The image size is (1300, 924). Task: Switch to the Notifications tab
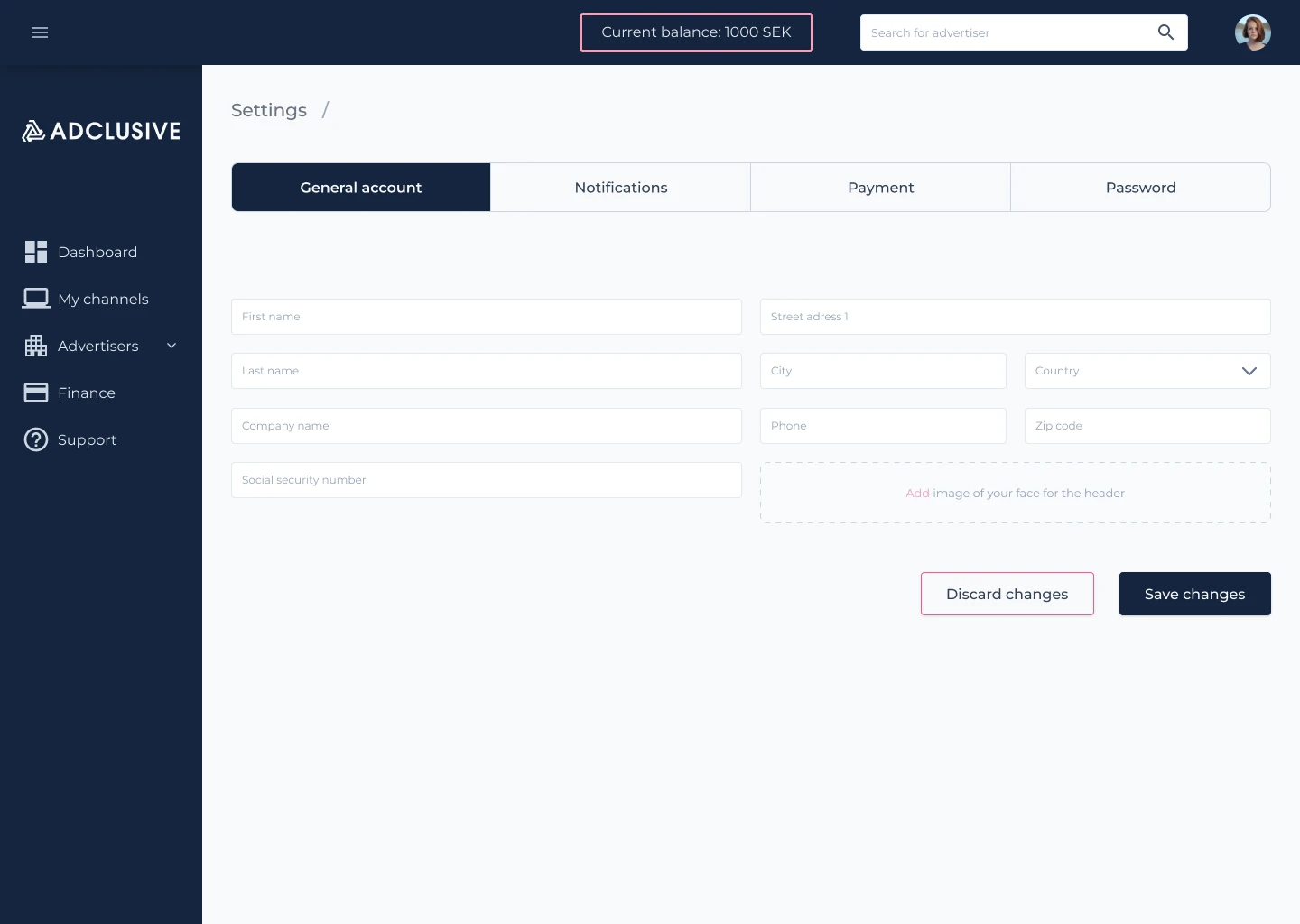621,188
